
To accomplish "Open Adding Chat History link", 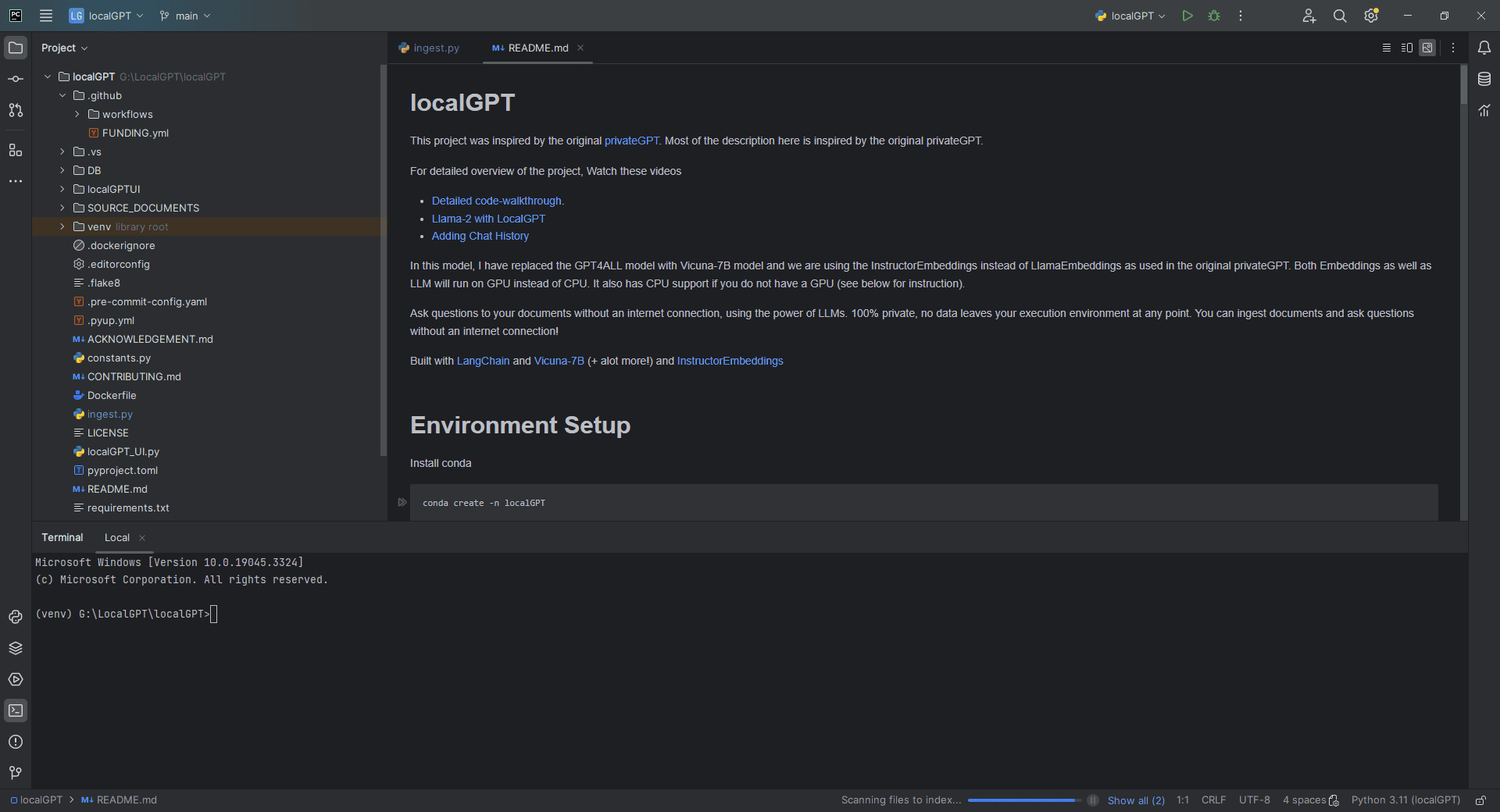I will pos(480,236).
